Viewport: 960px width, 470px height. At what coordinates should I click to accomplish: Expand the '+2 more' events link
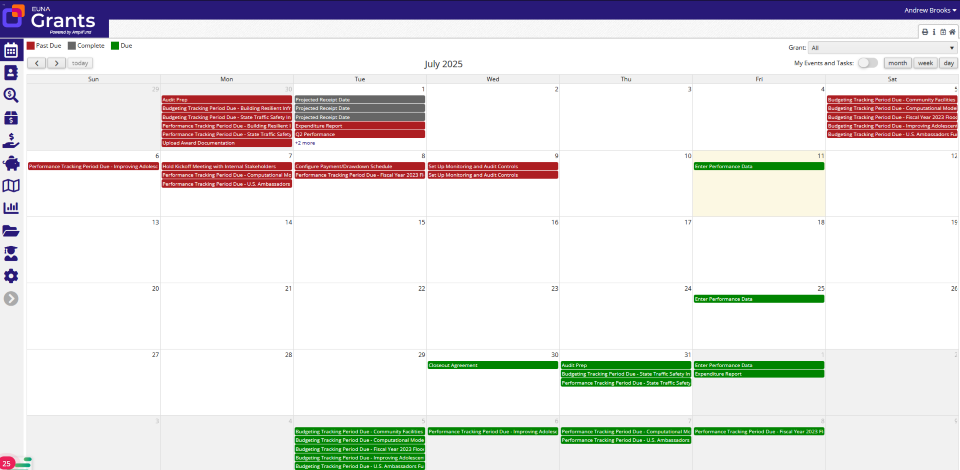point(304,143)
